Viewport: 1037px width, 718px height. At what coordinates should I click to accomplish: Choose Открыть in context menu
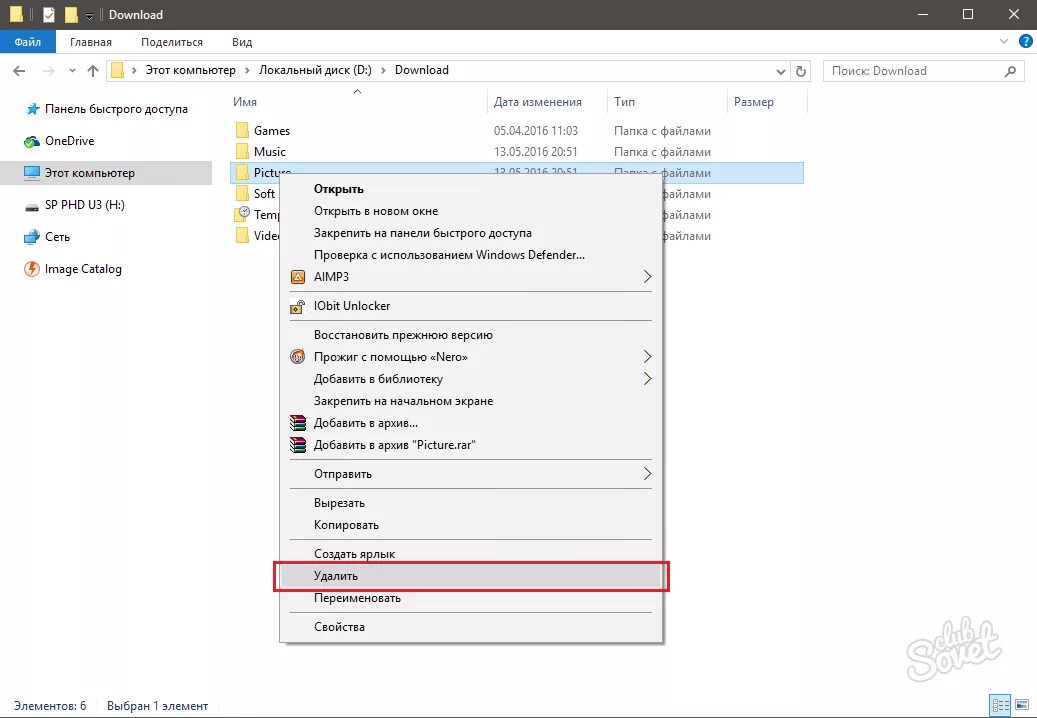tap(471, 189)
